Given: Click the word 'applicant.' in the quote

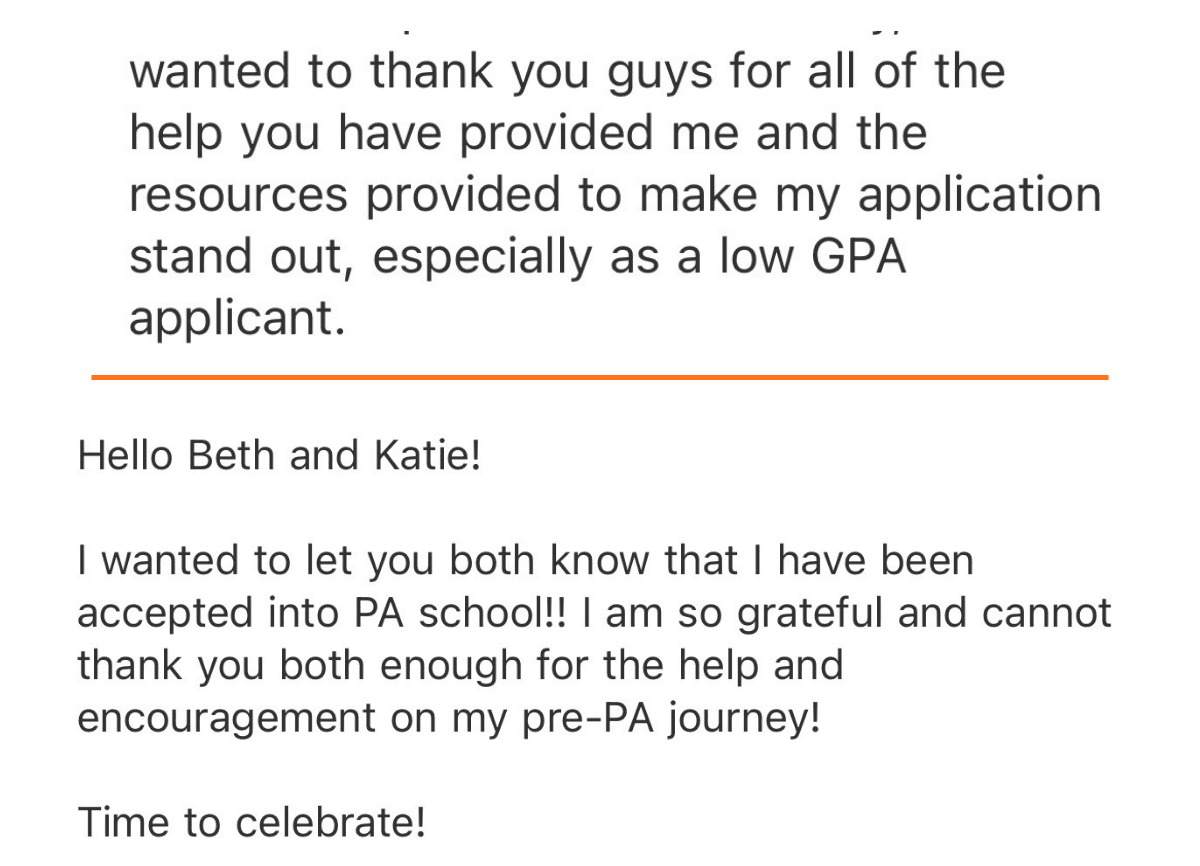Looking at the screenshot, I should pyautogui.click(x=237, y=320).
